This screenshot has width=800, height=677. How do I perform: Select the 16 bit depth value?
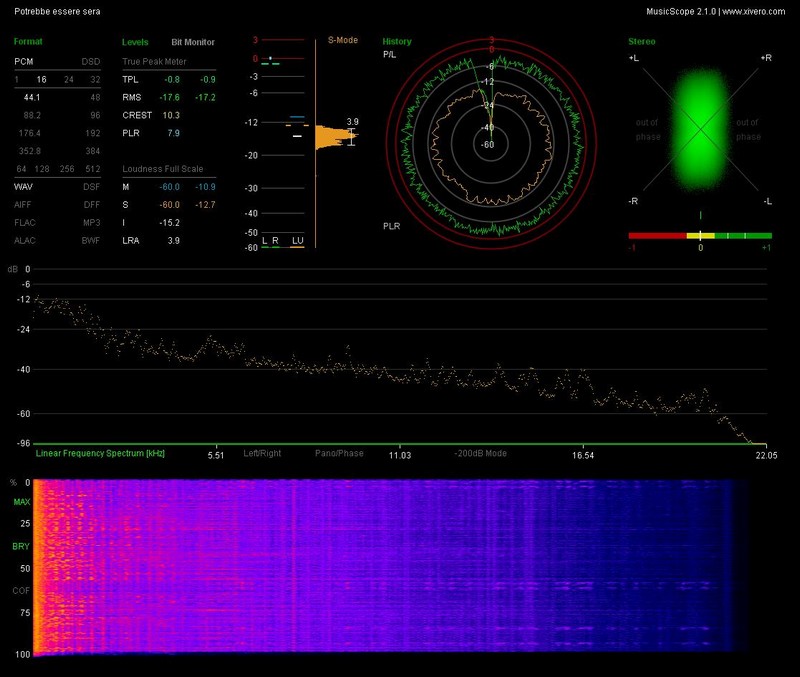point(41,80)
